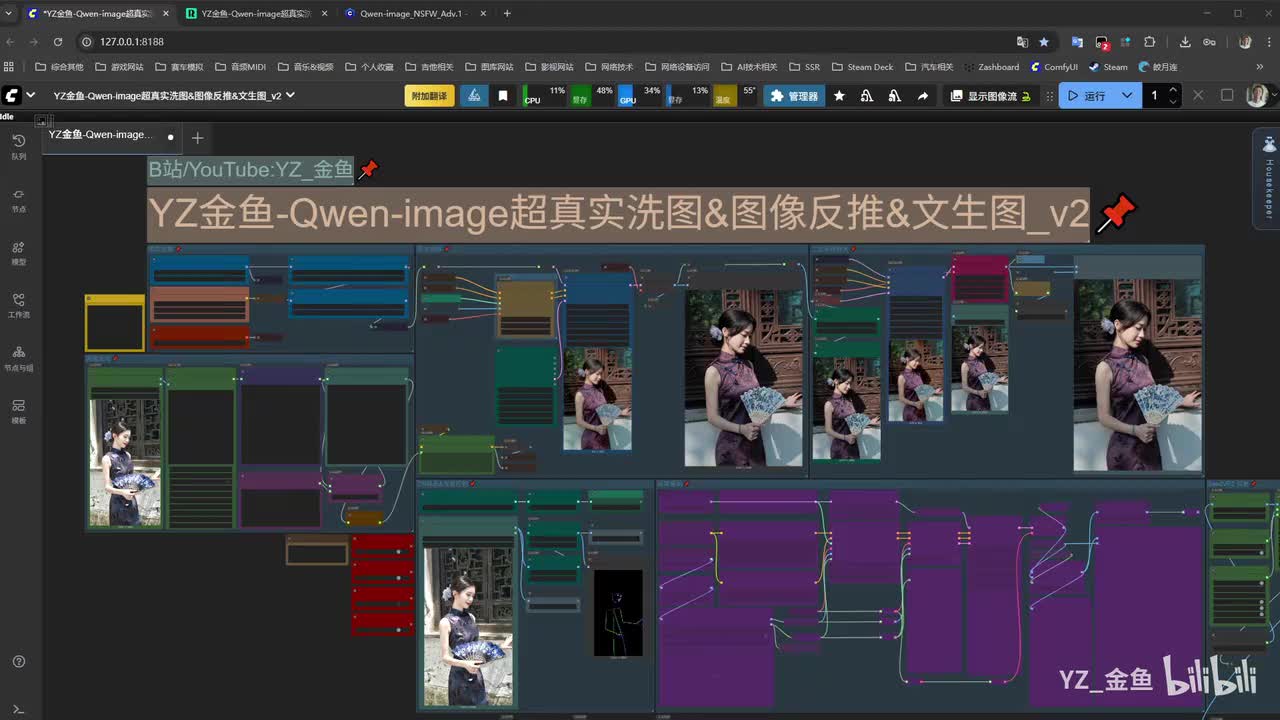Click the large output image of woman on right

pos(1137,375)
